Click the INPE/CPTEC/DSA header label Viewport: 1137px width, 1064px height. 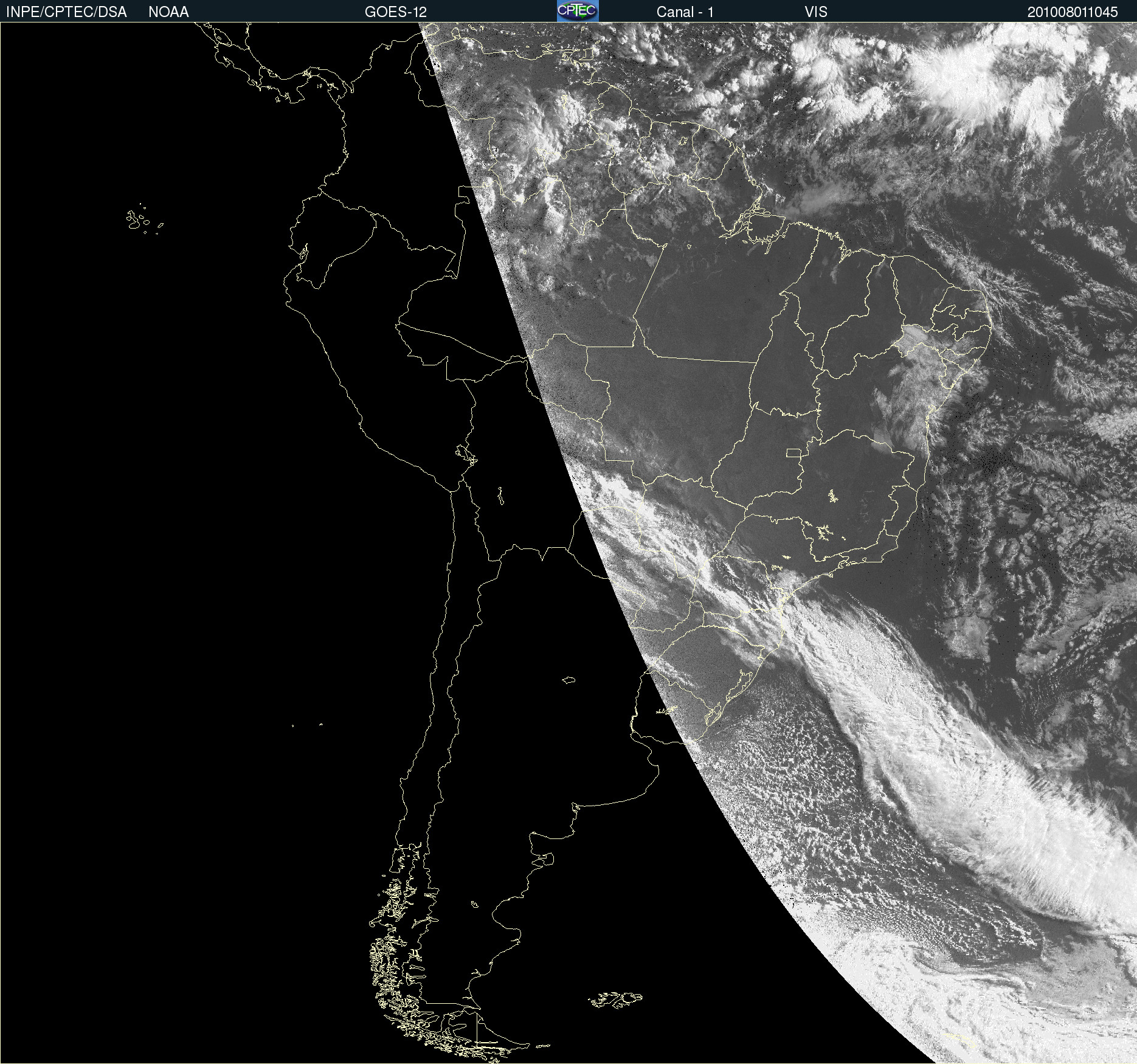66,12
